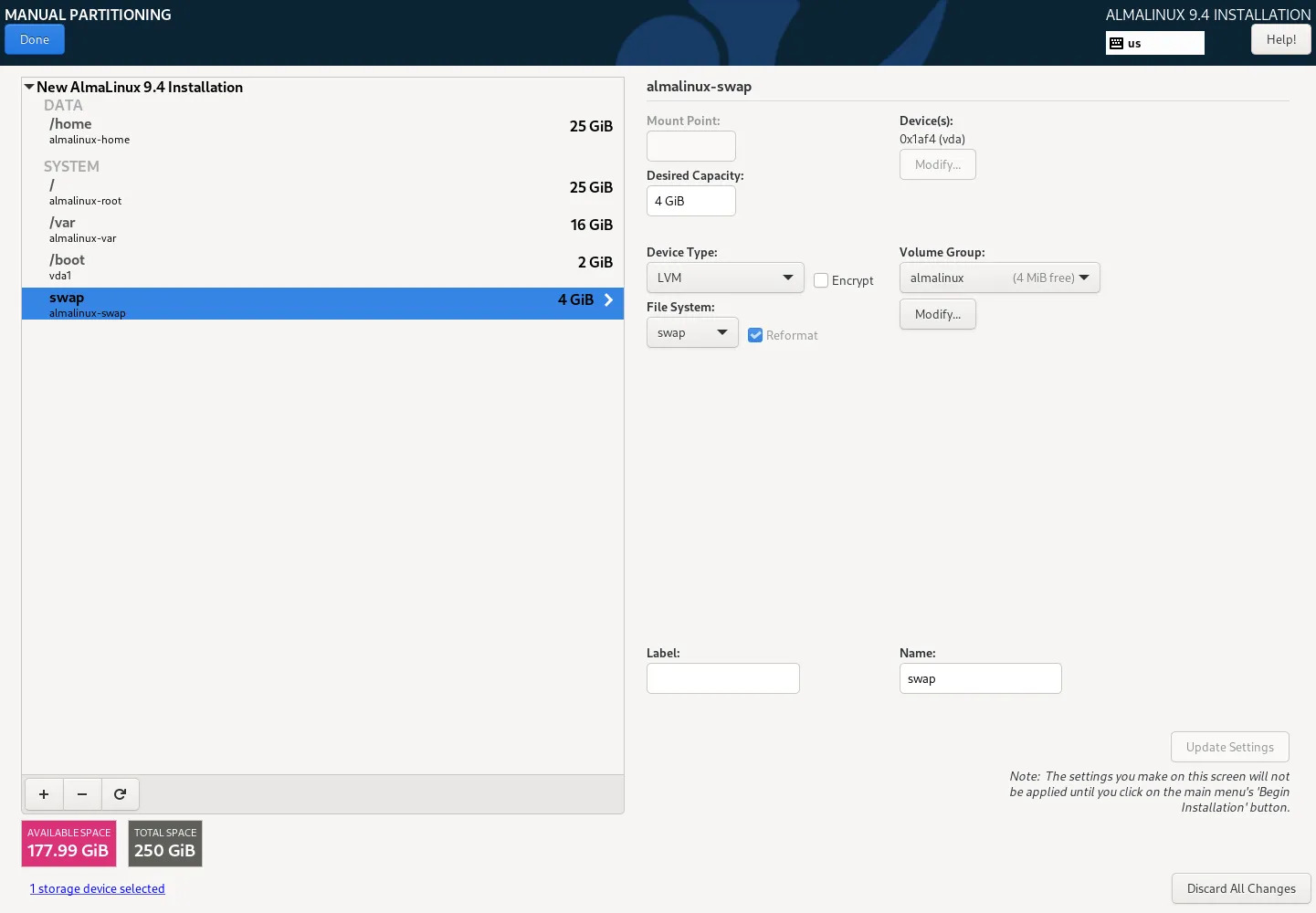Enable the Encrypt checkbox
This screenshot has width=1316, height=913.
click(821, 280)
